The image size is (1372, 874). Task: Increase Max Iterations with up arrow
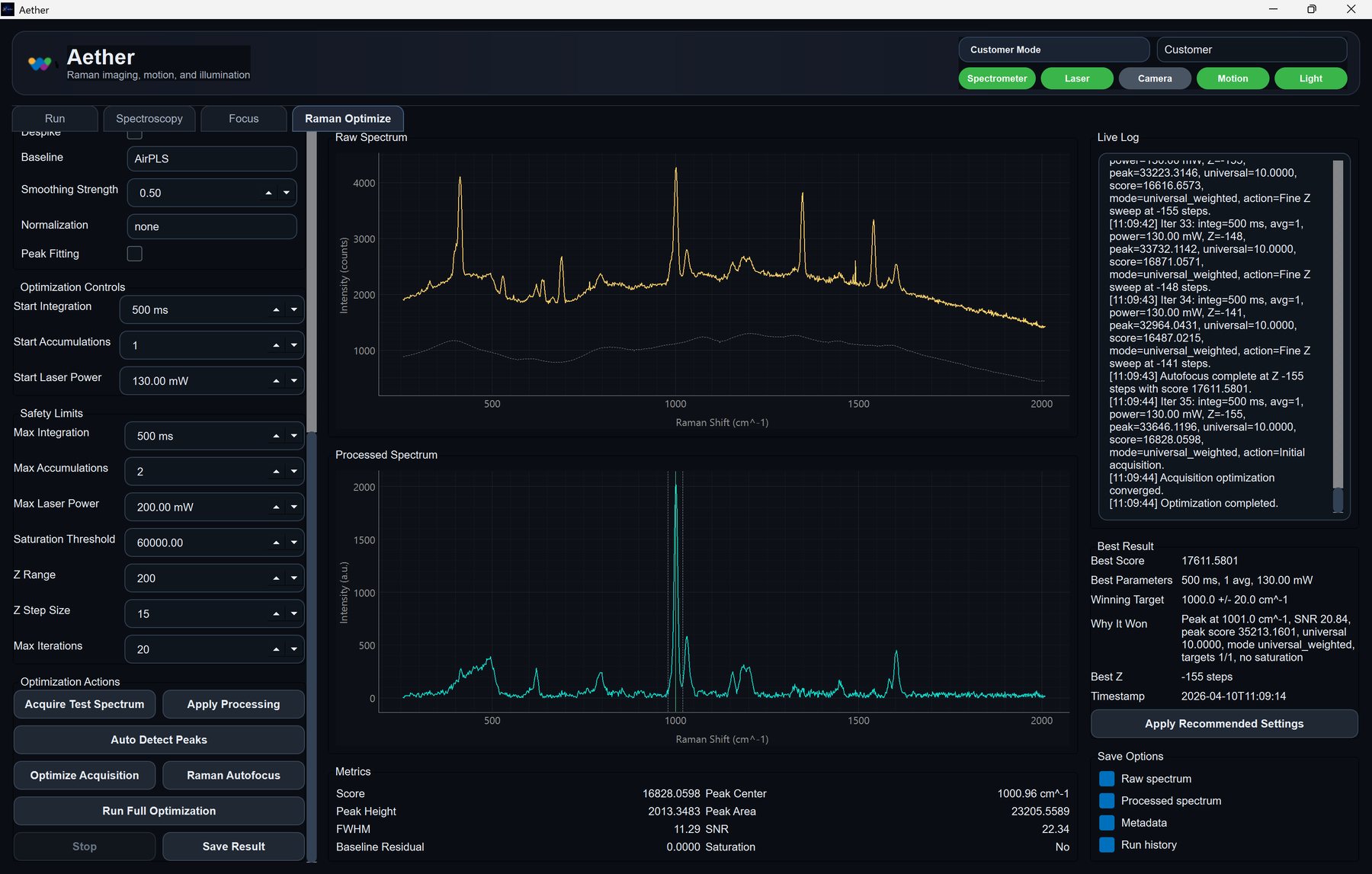pyautogui.click(x=276, y=649)
